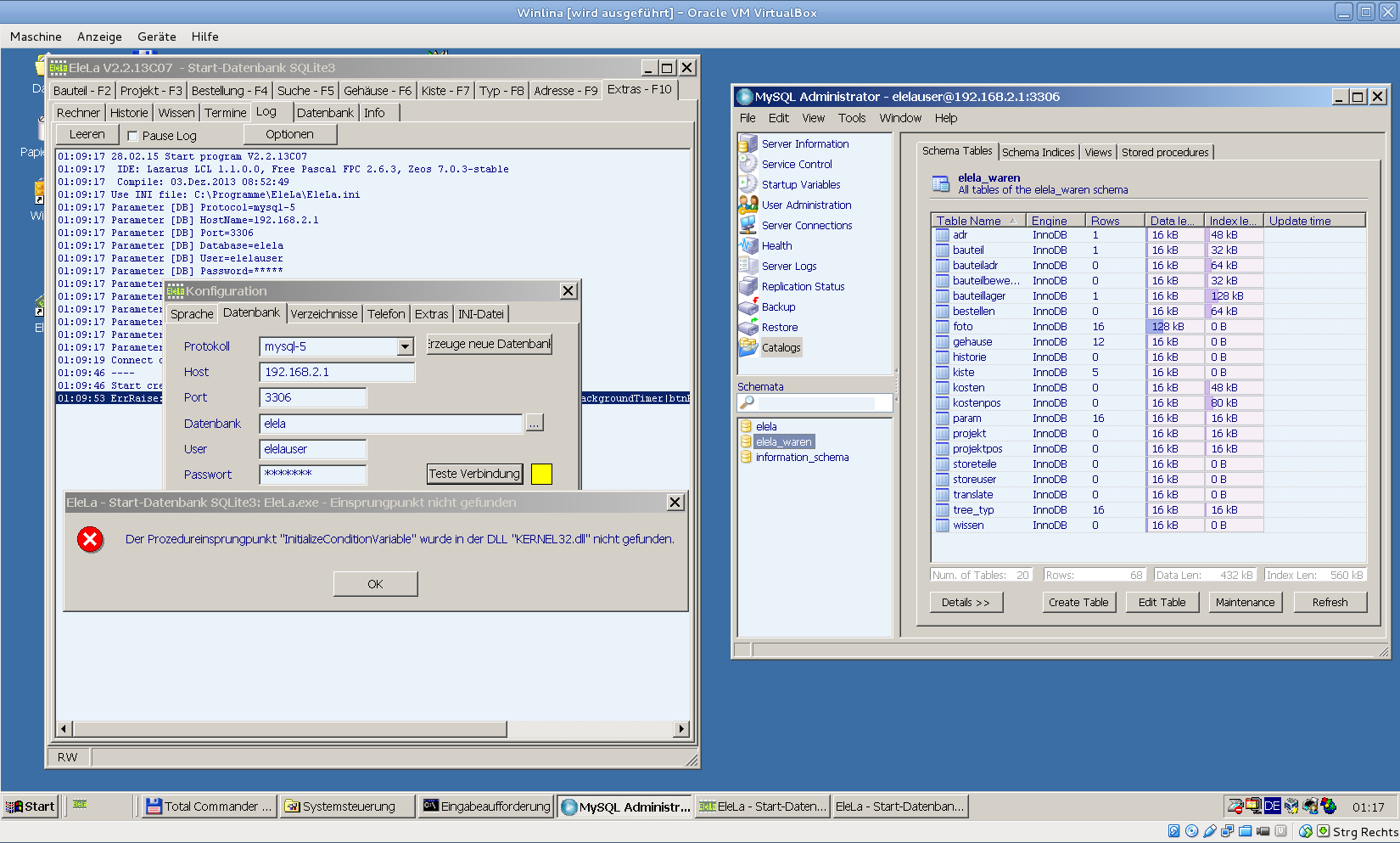The height and width of the screenshot is (843, 1400).
Task: Click the foto table icon
Action: (943, 327)
